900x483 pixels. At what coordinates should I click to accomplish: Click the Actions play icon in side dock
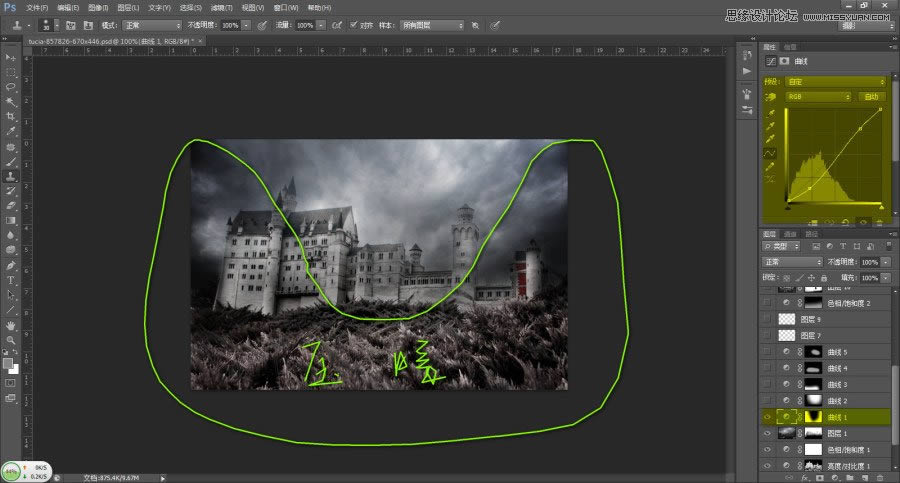click(x=747, y=71)
